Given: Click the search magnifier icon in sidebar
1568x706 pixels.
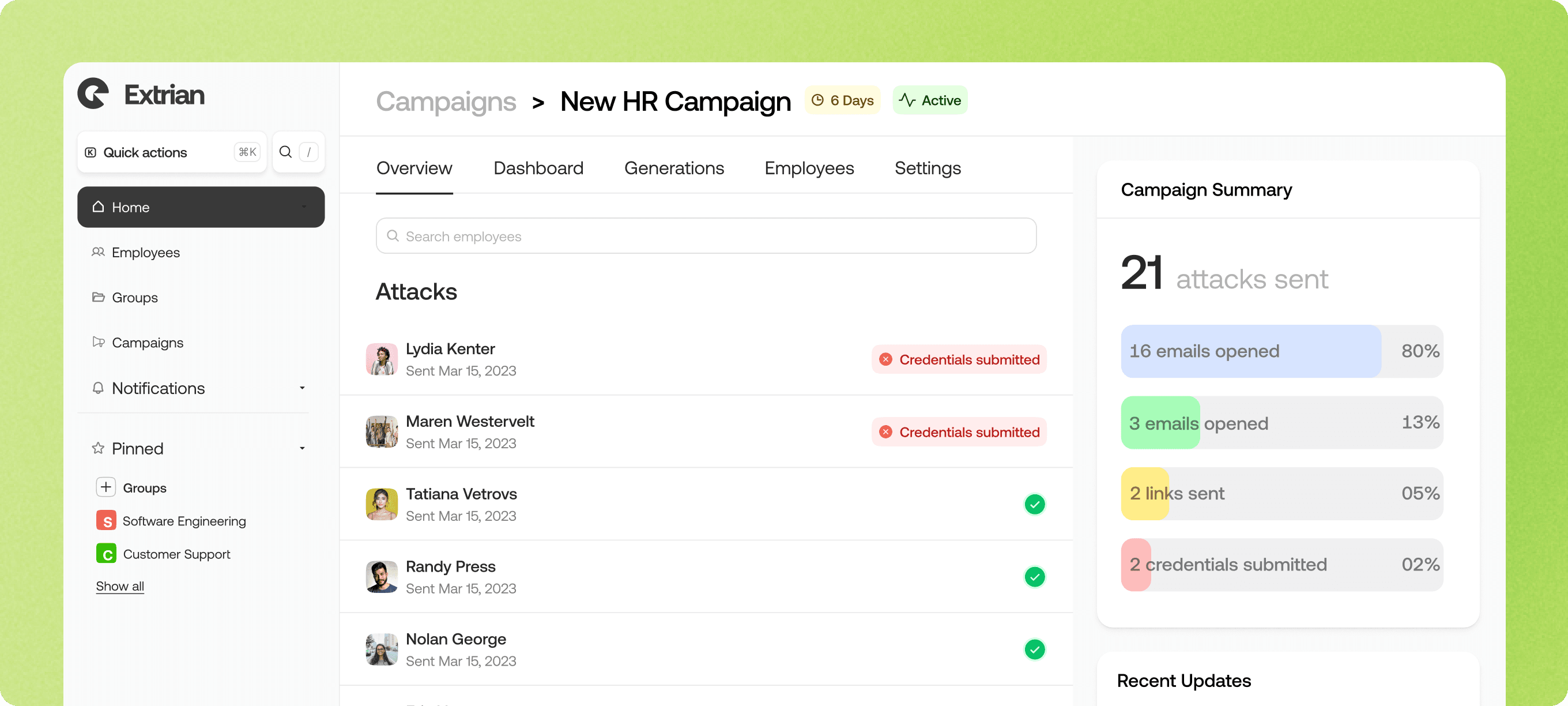Looking at the screenshot, I should coord(285,152).
